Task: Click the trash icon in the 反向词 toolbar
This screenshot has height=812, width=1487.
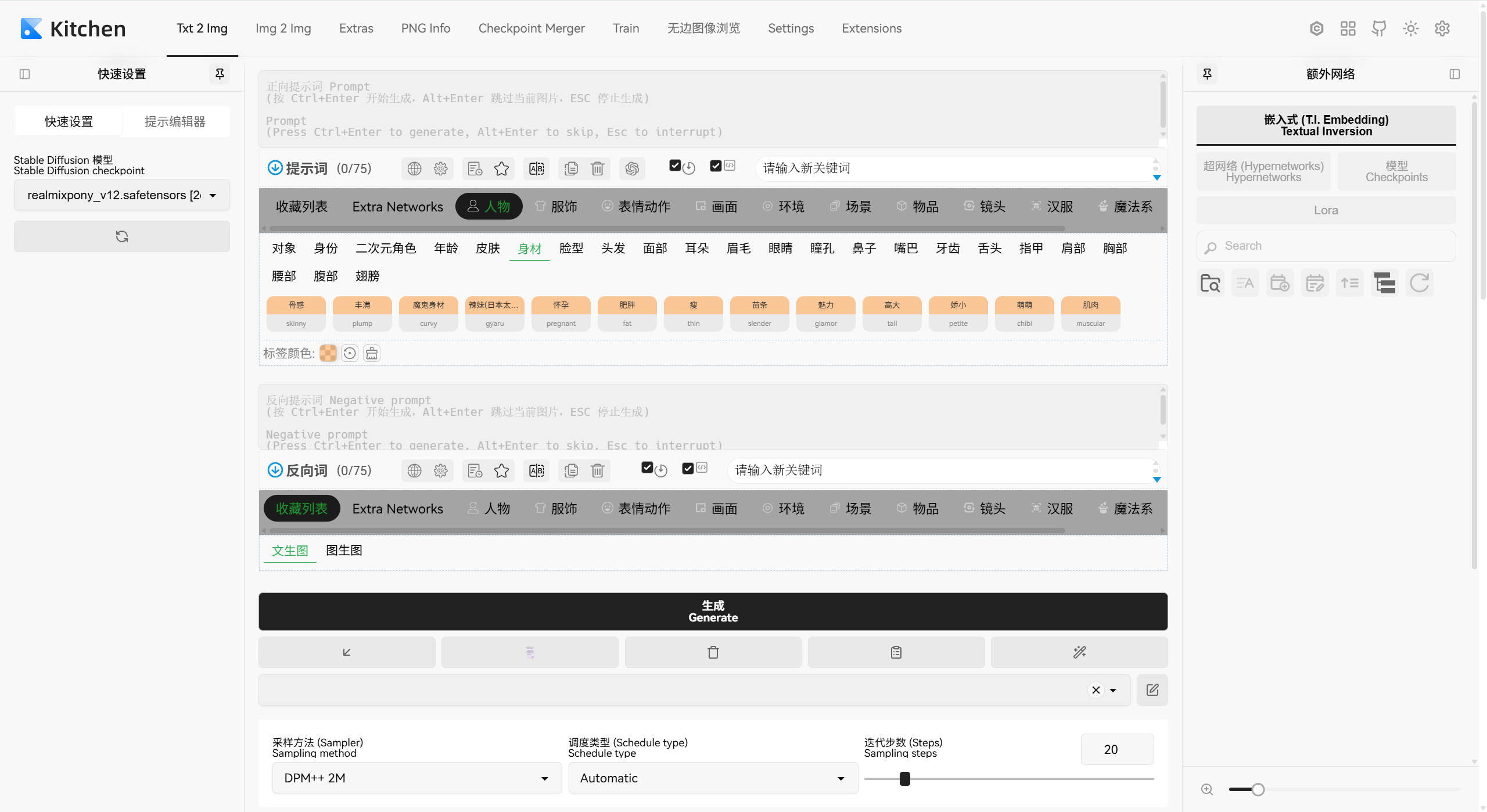Action: coord(597,471)
